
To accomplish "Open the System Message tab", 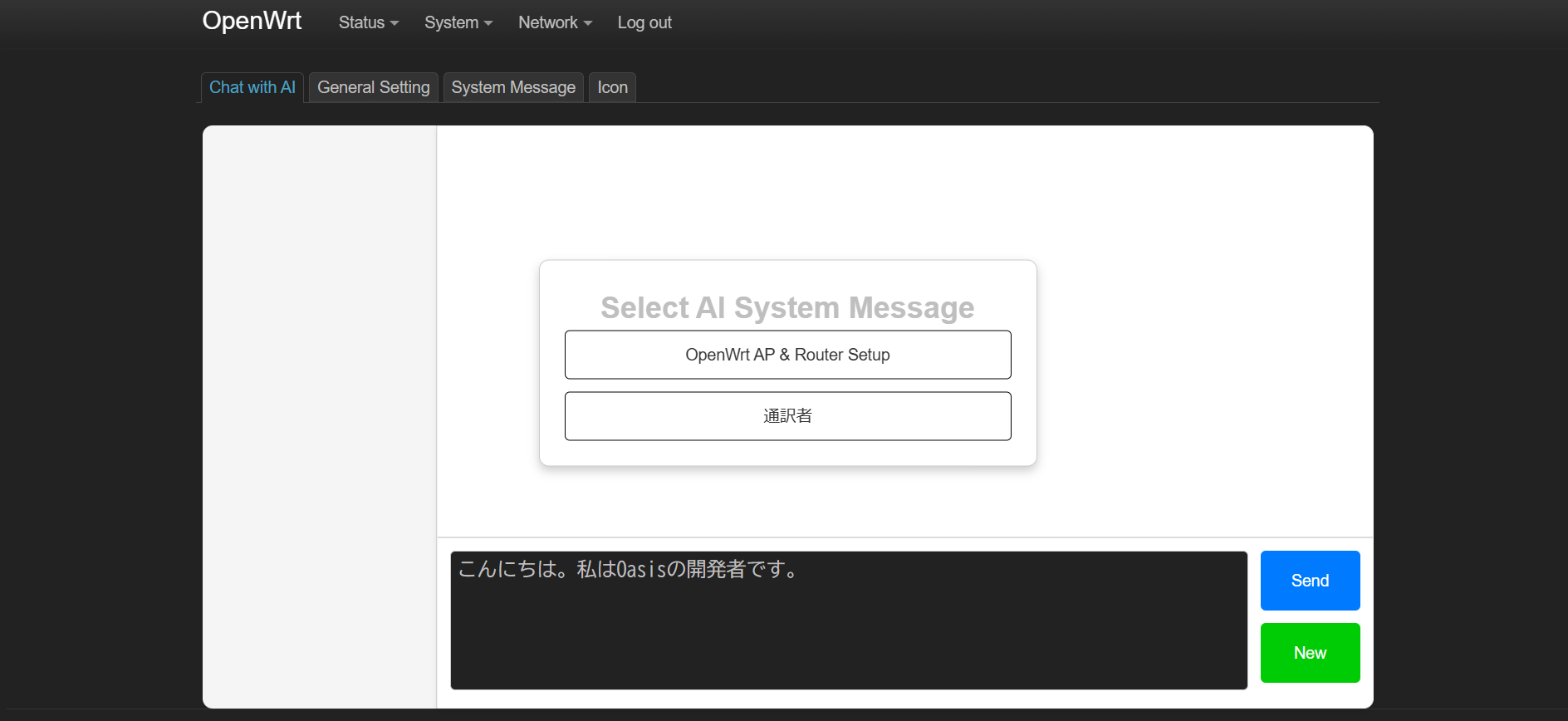I will [x=513, y=87].
